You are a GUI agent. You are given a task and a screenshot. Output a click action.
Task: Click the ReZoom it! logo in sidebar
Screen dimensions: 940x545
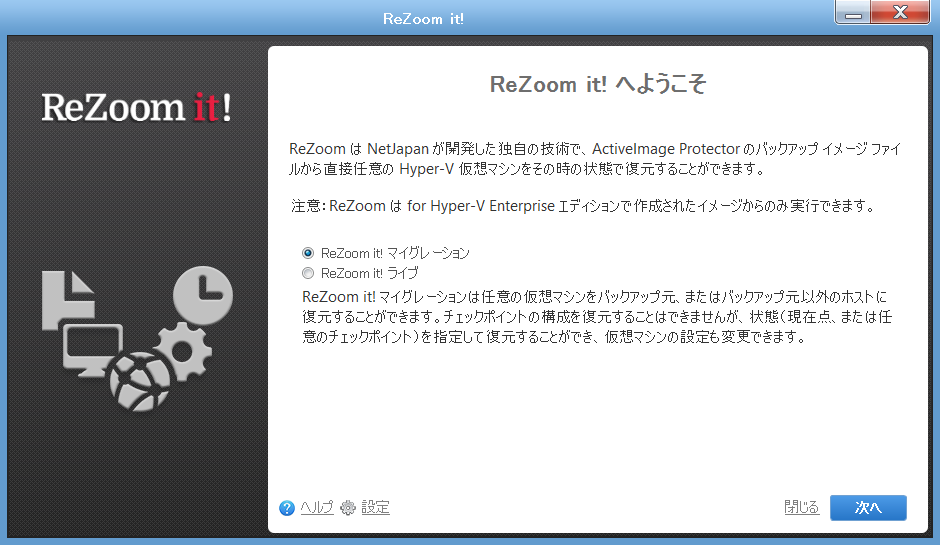tap(136, 108)
